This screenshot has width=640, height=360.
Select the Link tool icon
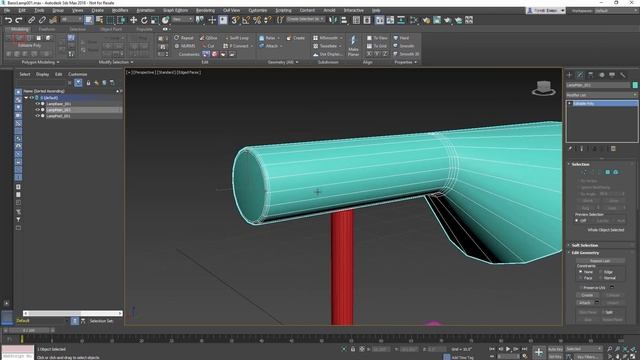click(x=31, y=20)
